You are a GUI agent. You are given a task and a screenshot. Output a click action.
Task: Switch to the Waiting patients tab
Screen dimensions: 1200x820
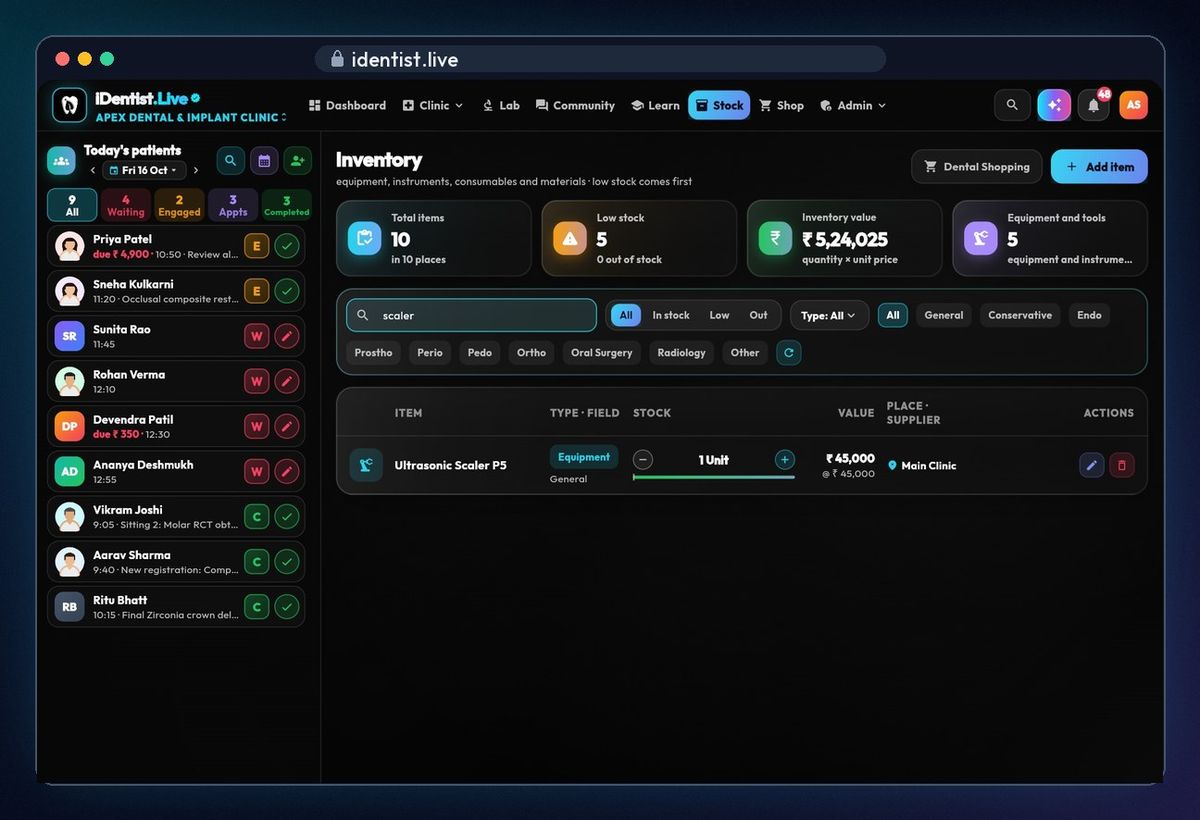tap(126, 205)
